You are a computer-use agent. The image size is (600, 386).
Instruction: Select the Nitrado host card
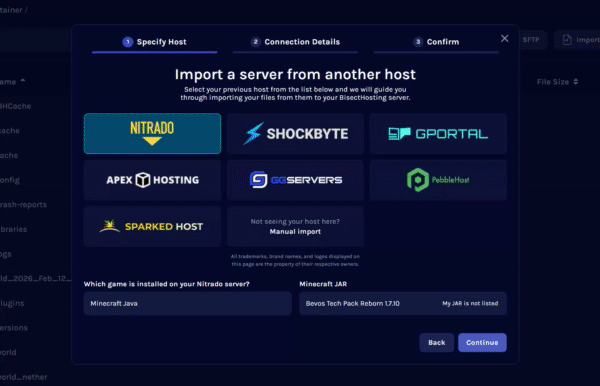point(152,134)
